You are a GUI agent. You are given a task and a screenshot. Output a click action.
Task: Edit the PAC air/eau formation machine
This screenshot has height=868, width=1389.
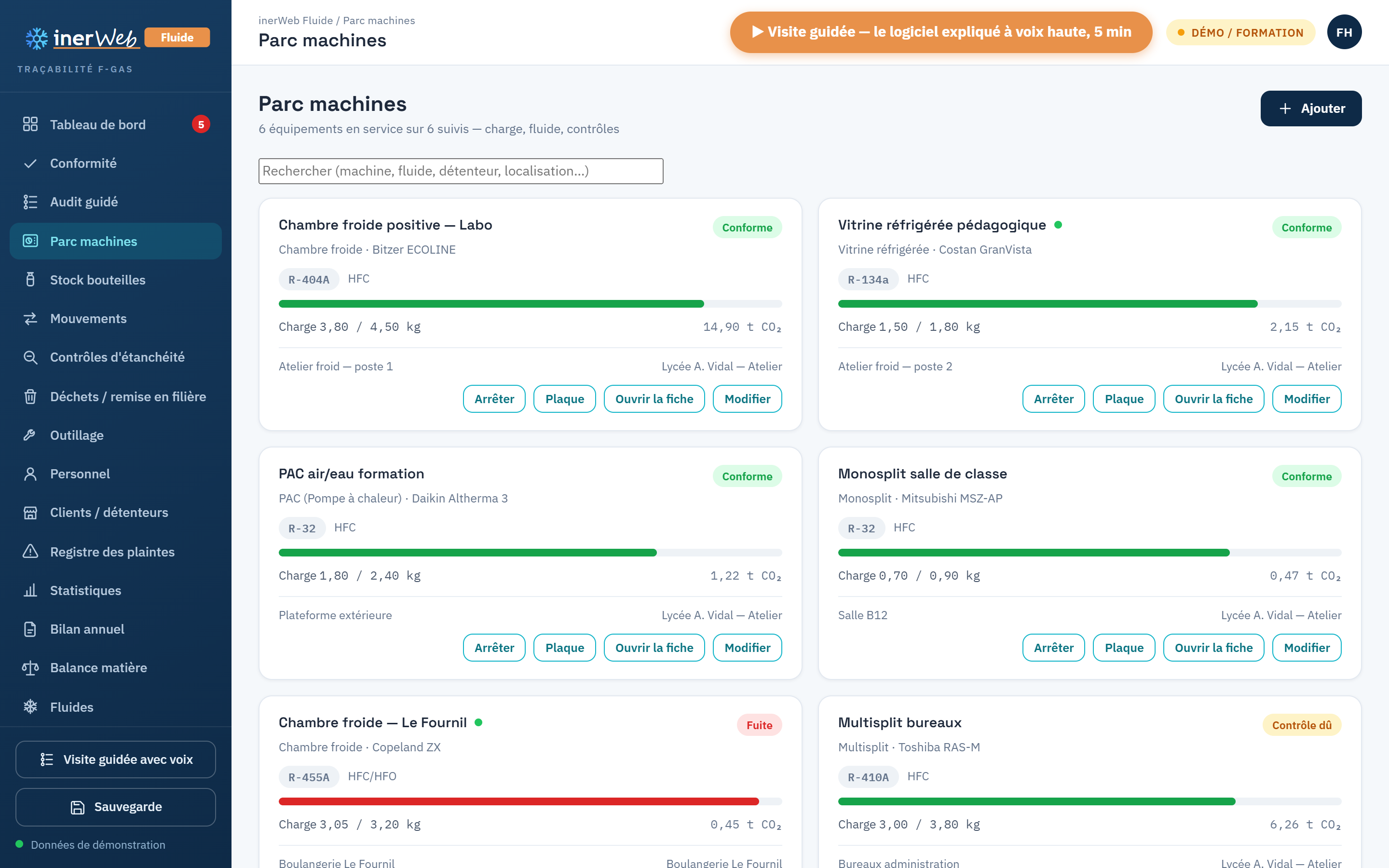[747, 648]
